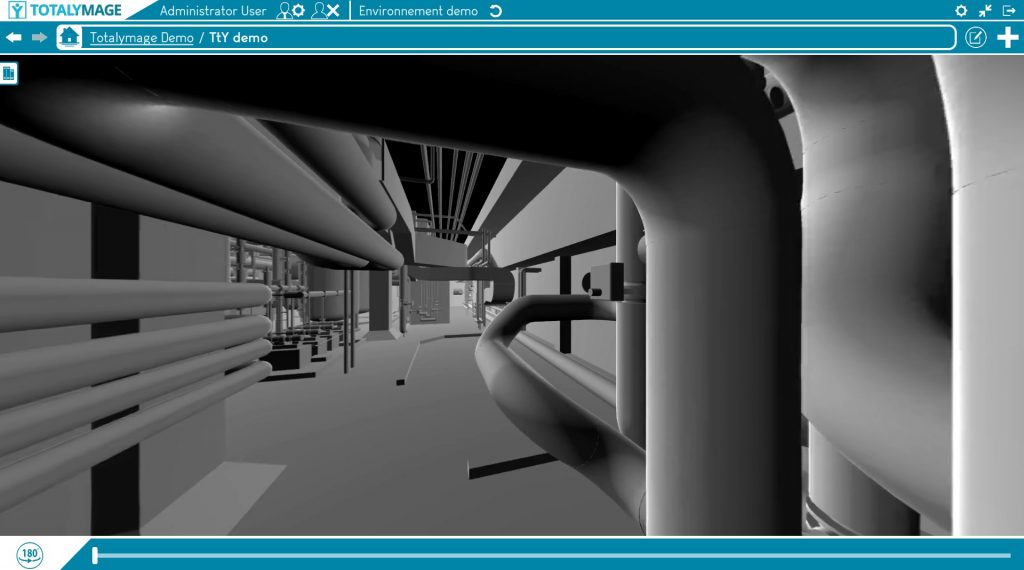Open the Totalymage Demo breadcrumb link
Viewport: 1024px width, 570px height.
coord(142,38)
